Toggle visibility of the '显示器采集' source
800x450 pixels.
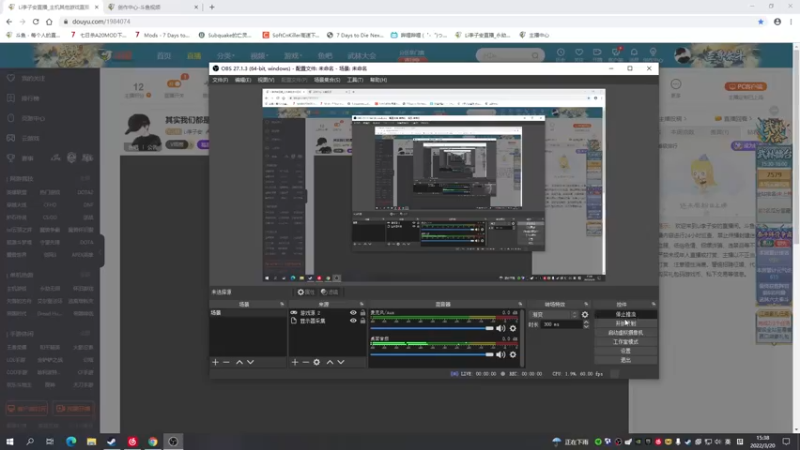click(353, 321)
